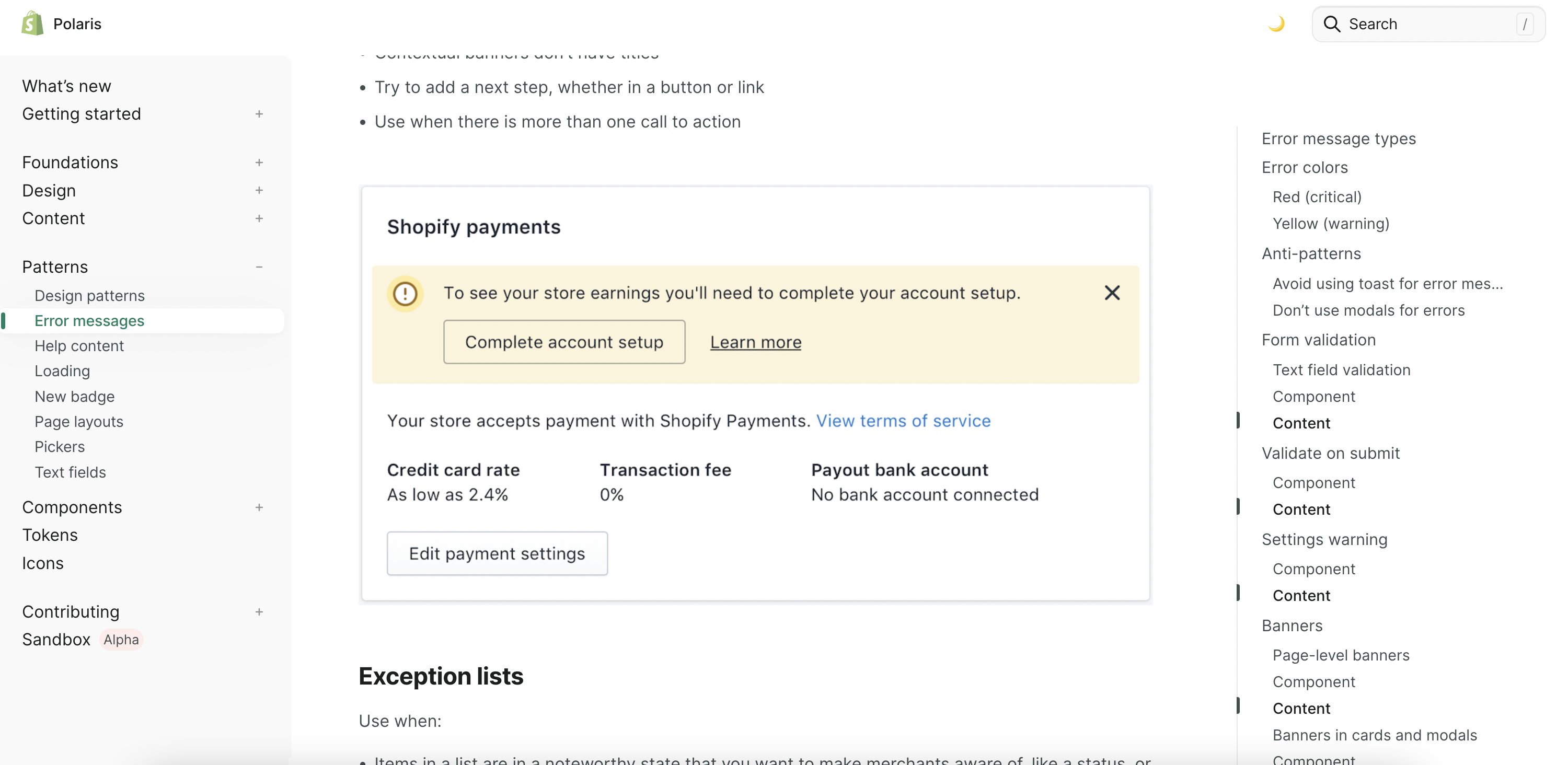Click the Shopify Polaris logo icon
The height and width of the screenshot is (765, 1568).
pyautogui.click(x=32, y=24)
